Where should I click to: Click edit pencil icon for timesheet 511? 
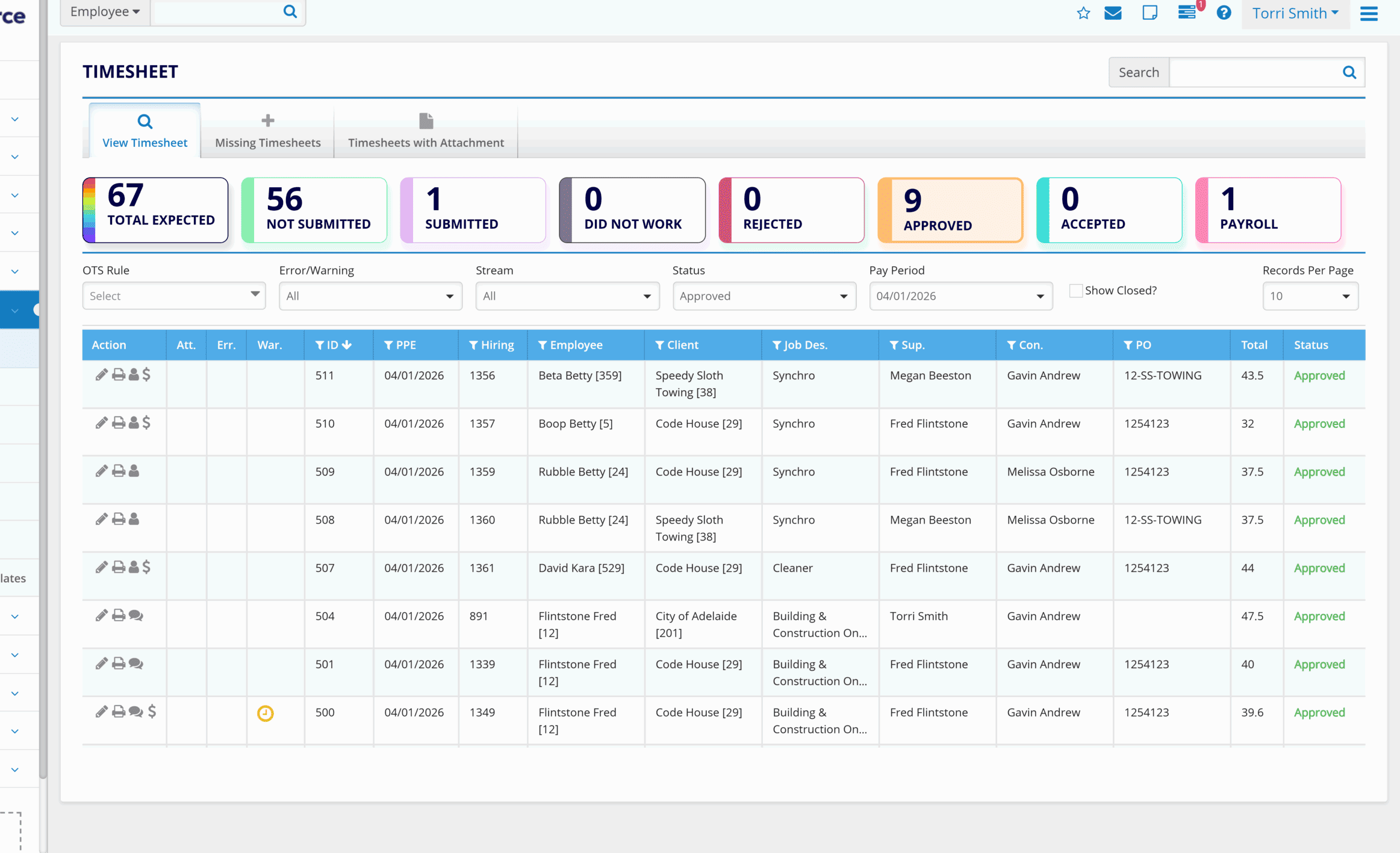coord(101,375)
